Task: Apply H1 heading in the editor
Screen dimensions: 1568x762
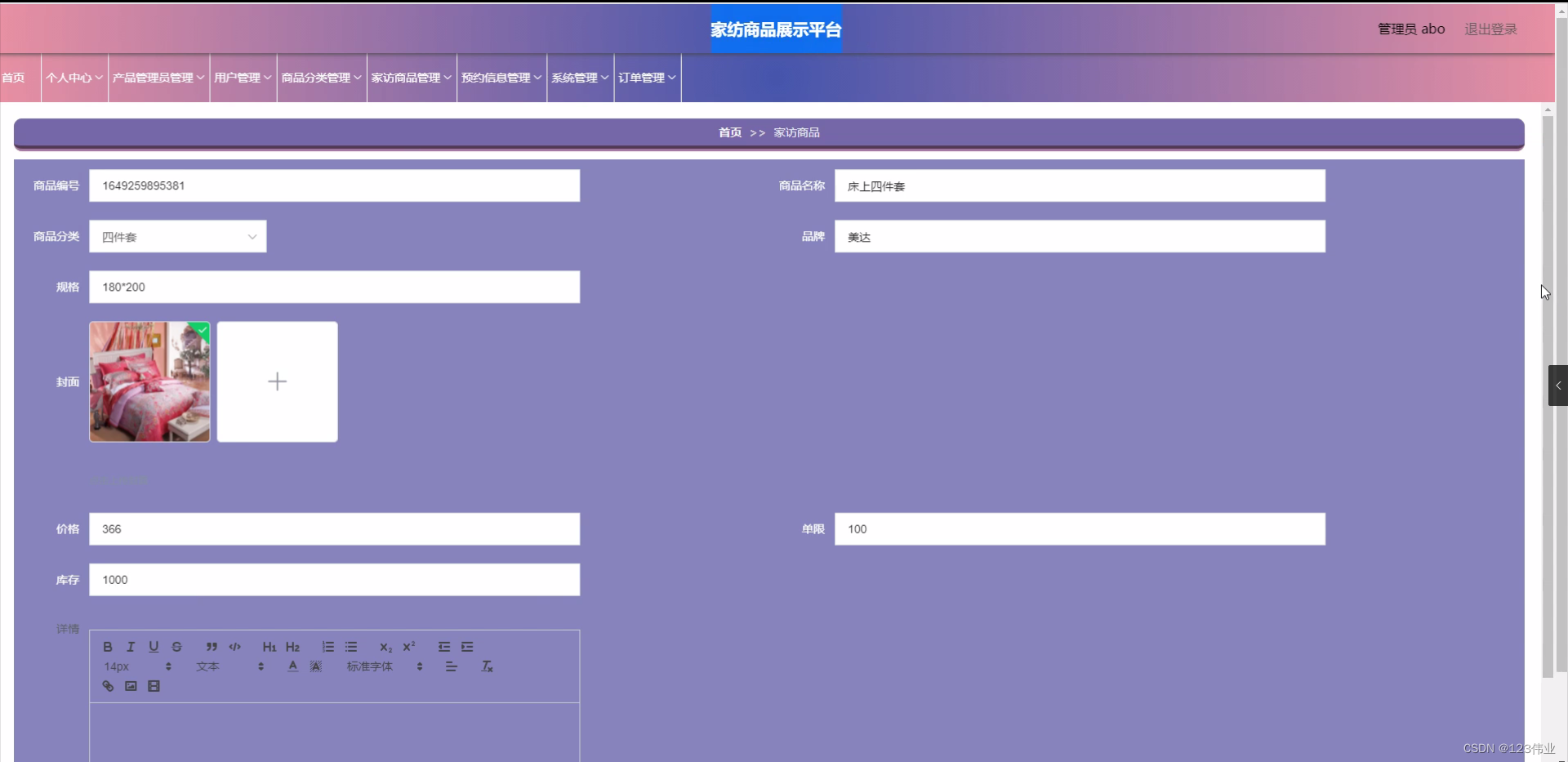Action: click(x=269, y=646)
